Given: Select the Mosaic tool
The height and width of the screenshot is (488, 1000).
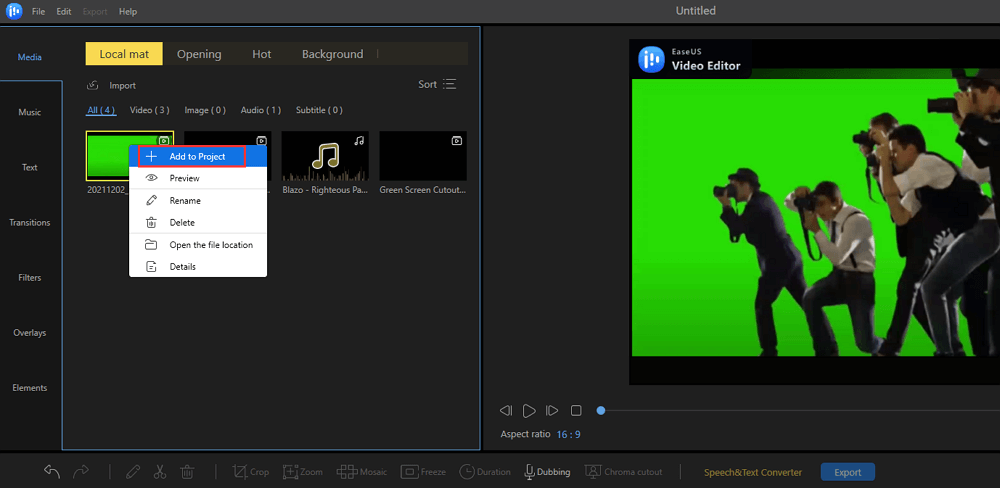Looking at the screenshot, I should click(361, 472).
